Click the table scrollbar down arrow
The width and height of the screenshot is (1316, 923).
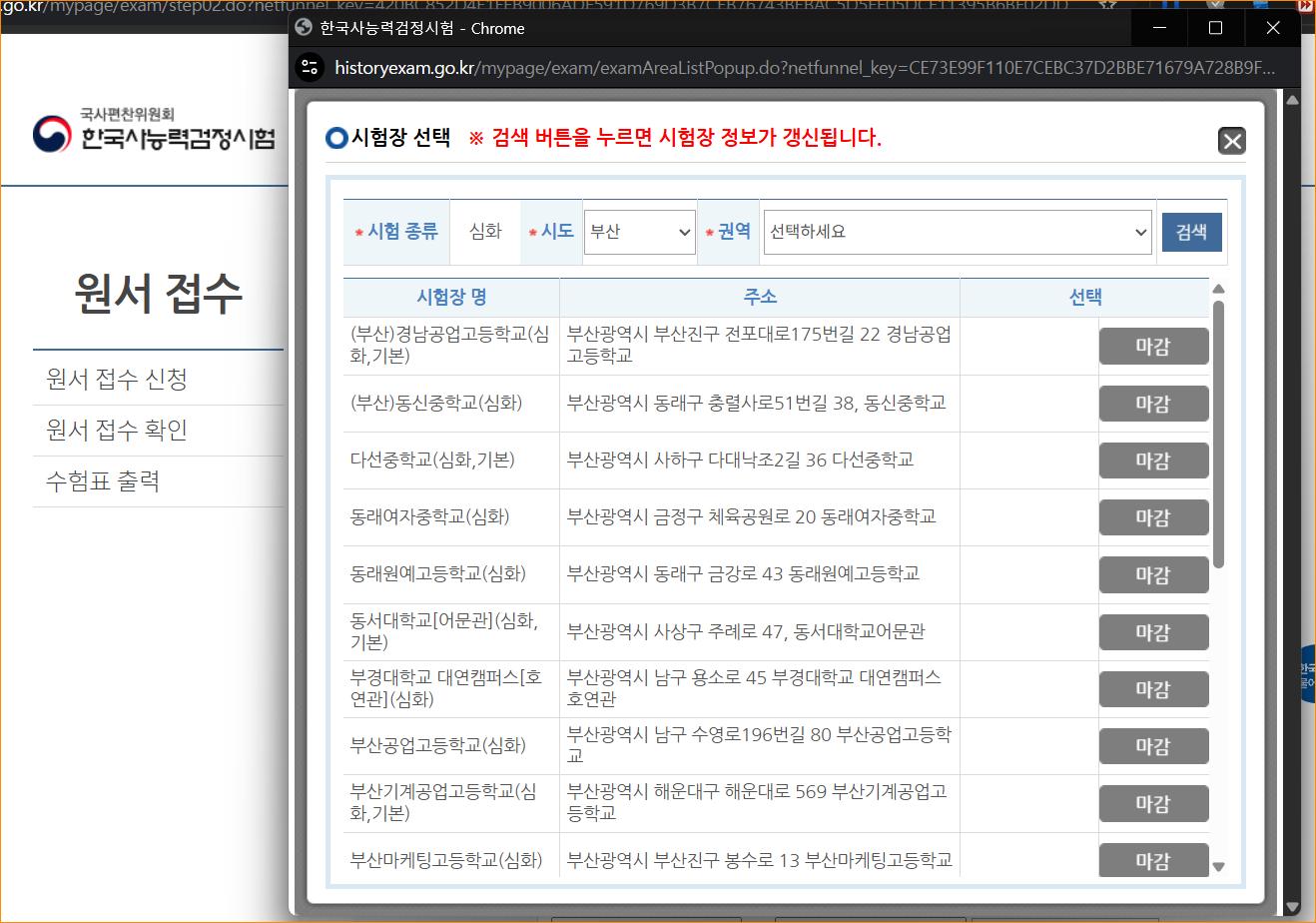pyautogui.click(x=1217, y=866)
